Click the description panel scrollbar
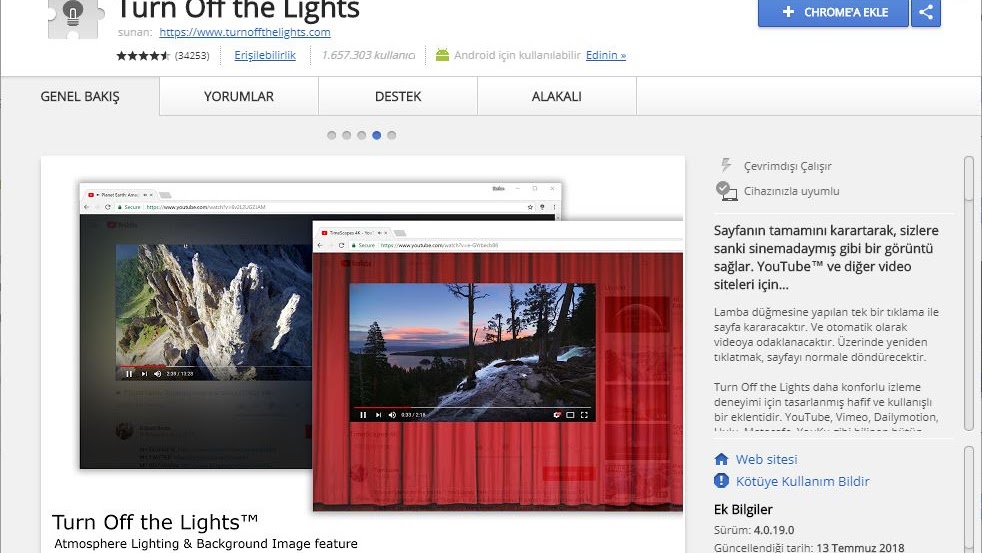This screenshot has width=982, height=553. pyautogui.click(x=969, y=293)
